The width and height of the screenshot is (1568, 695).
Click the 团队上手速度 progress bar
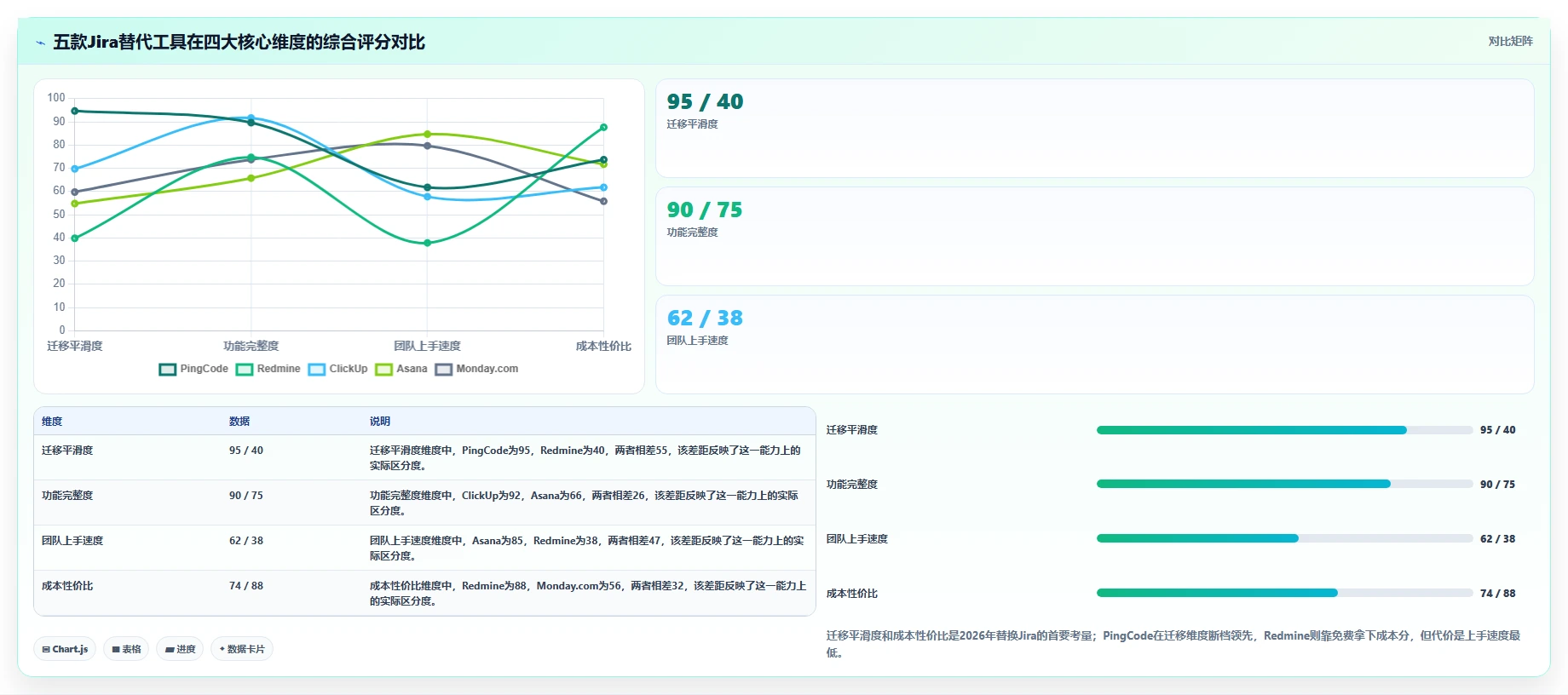[x=1285, y=538]
